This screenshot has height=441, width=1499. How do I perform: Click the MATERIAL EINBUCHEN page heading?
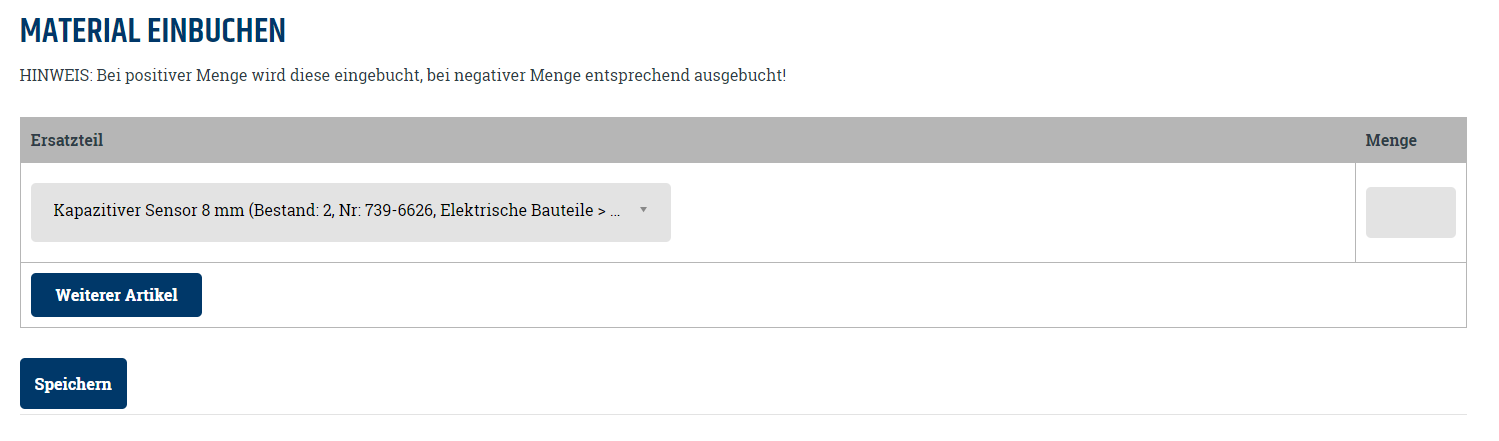click(x=153, y=31)
